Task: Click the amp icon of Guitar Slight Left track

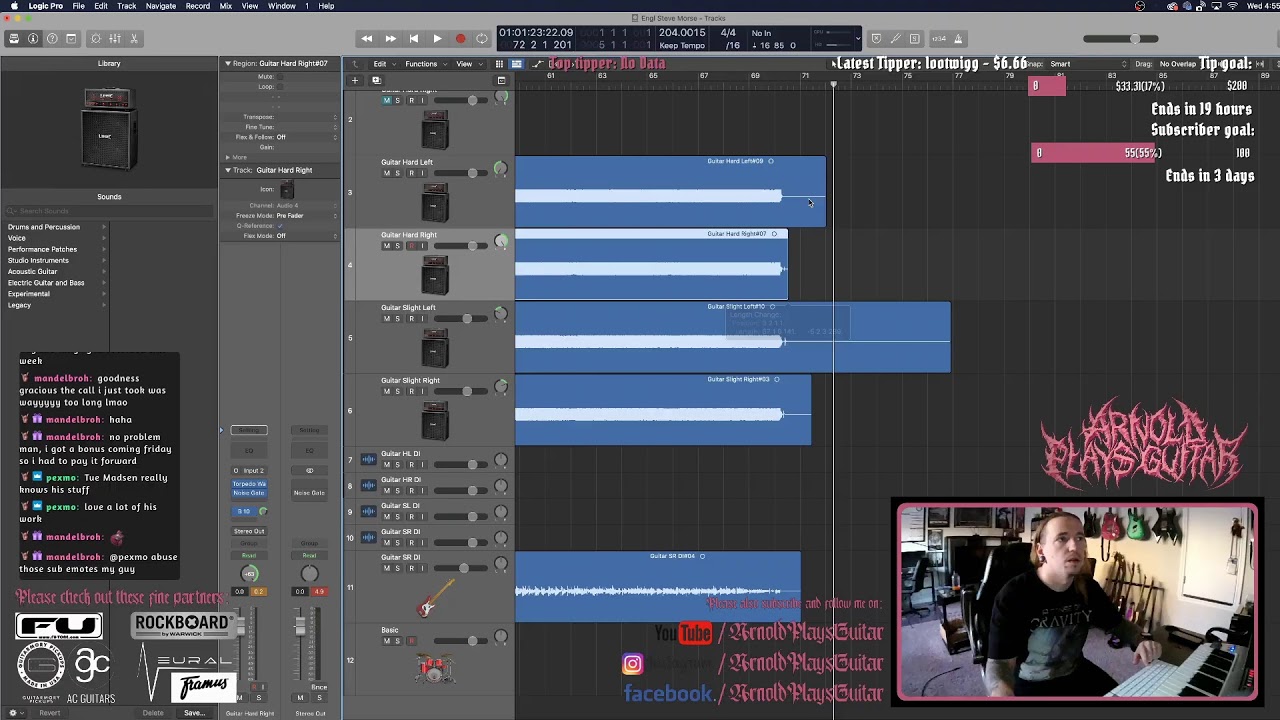Action: 435,349
